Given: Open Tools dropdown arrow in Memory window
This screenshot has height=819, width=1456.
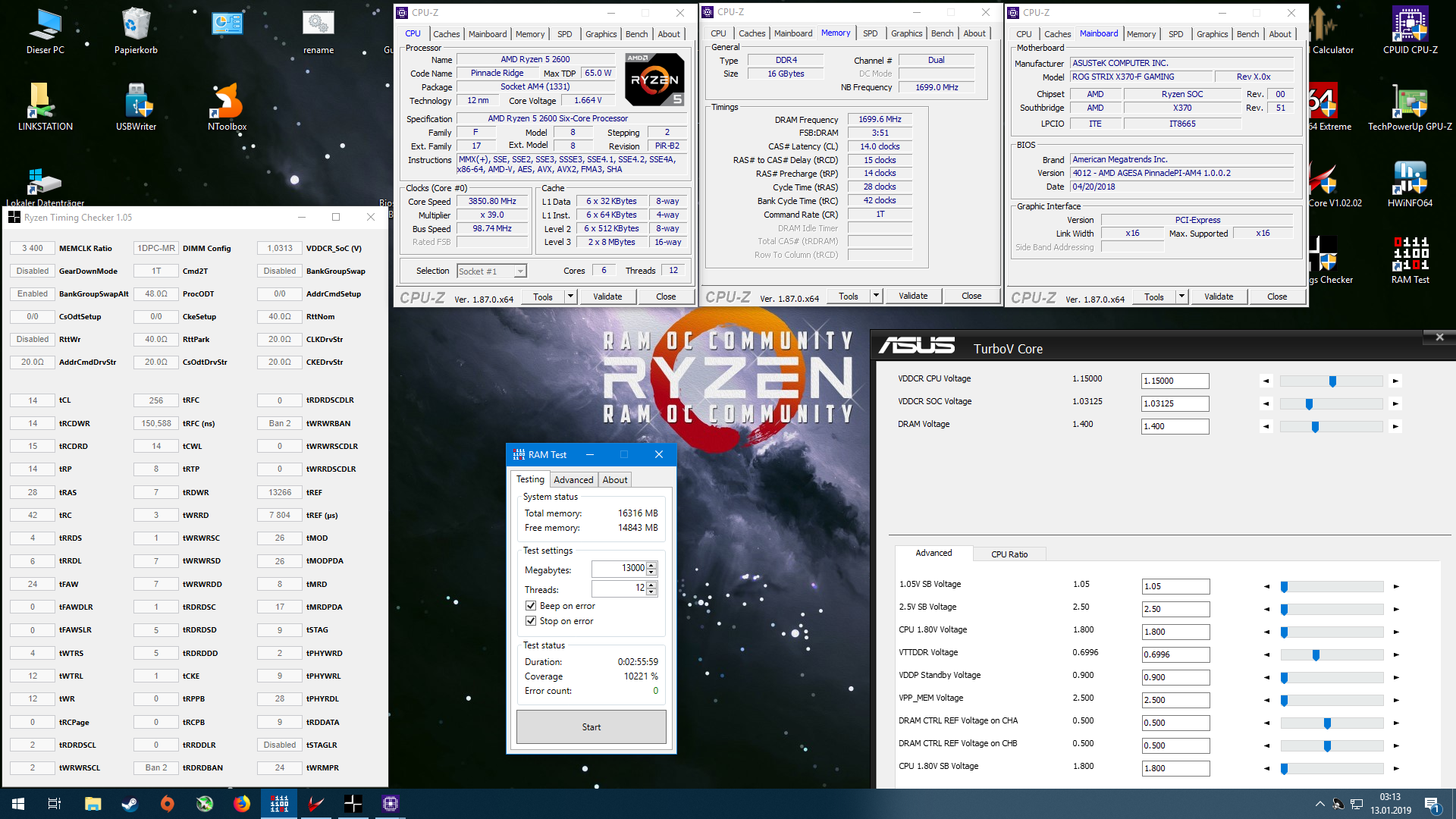Looking at the screenshot, I should click(876, 296).
